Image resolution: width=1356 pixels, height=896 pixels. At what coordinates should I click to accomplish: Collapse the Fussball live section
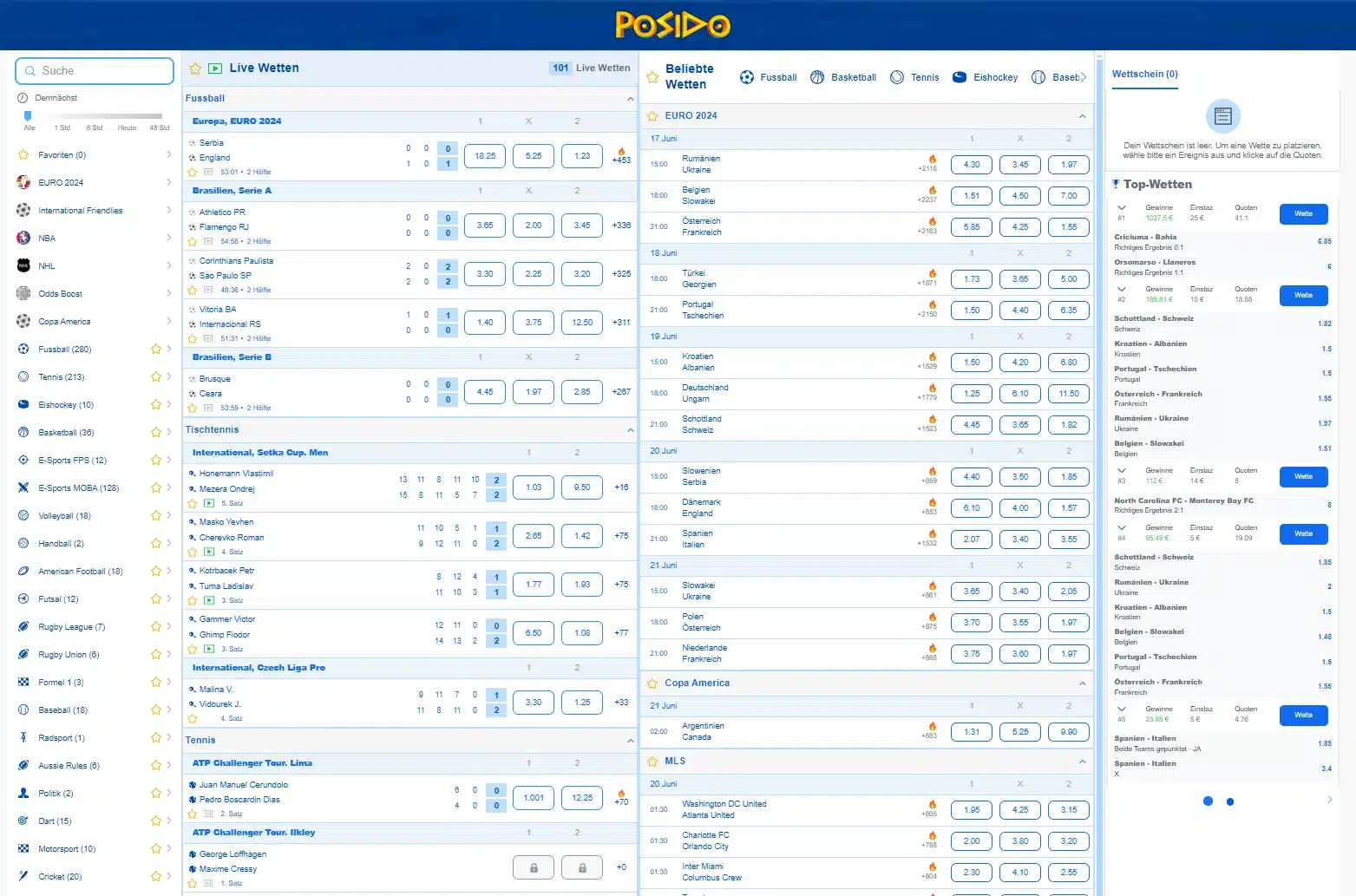pyautogui.click(x=631, y=99)
